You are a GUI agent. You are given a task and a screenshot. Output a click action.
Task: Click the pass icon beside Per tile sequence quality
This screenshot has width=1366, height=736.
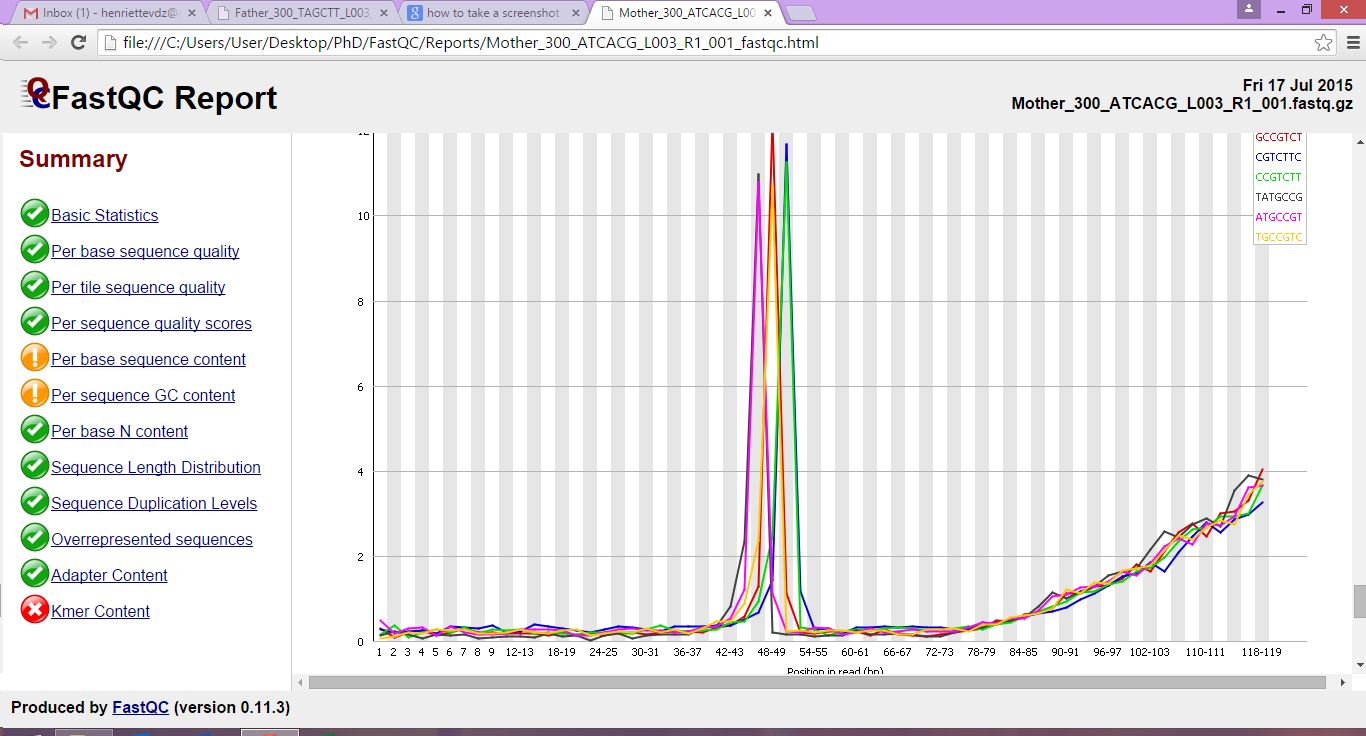point(35,286)
